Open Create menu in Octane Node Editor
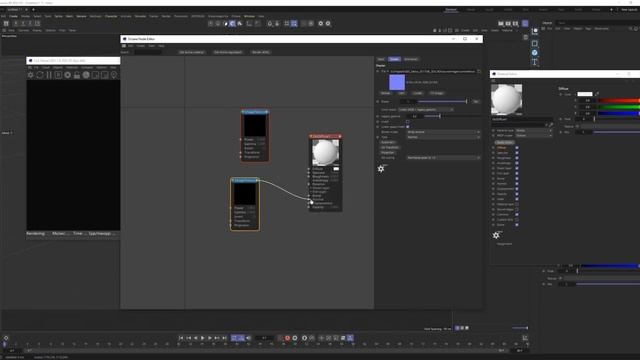 tap(140, 46)
